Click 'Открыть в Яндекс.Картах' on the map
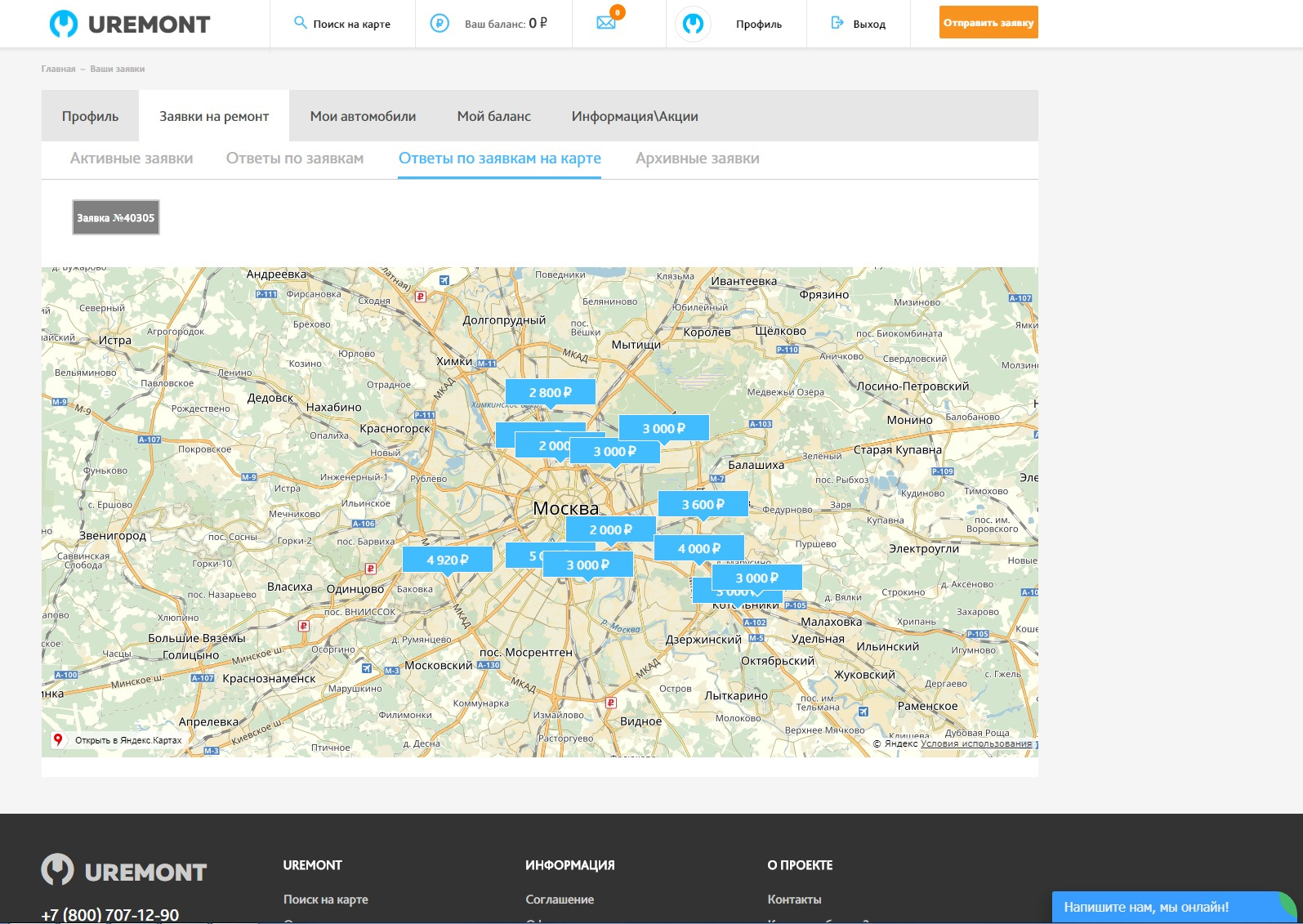1303x924 pixels. [128, 740]
